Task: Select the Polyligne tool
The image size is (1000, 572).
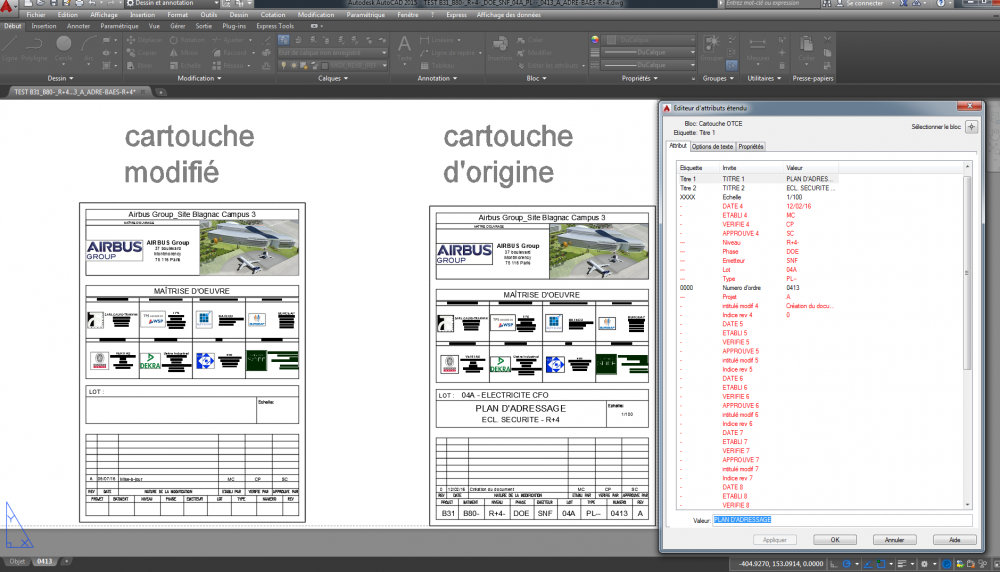Action: point(34,48)
